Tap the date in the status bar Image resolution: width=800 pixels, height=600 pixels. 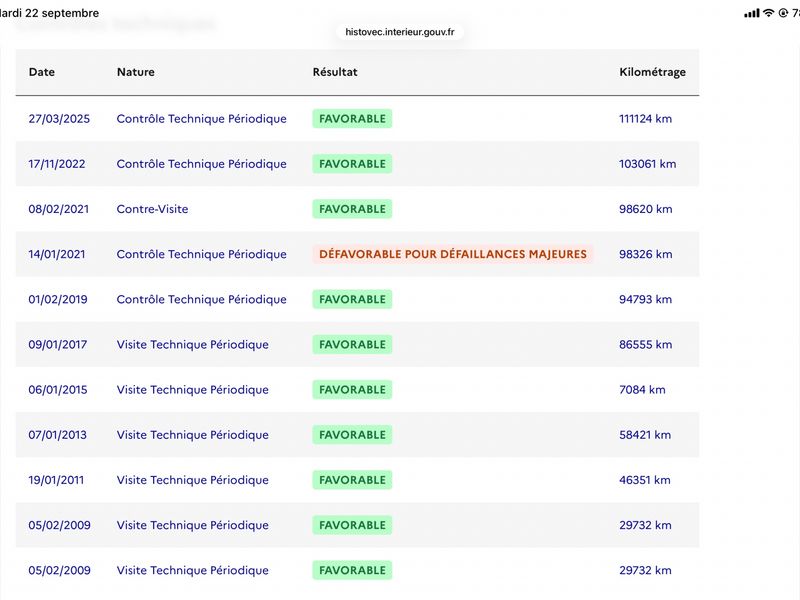(49, 13)
